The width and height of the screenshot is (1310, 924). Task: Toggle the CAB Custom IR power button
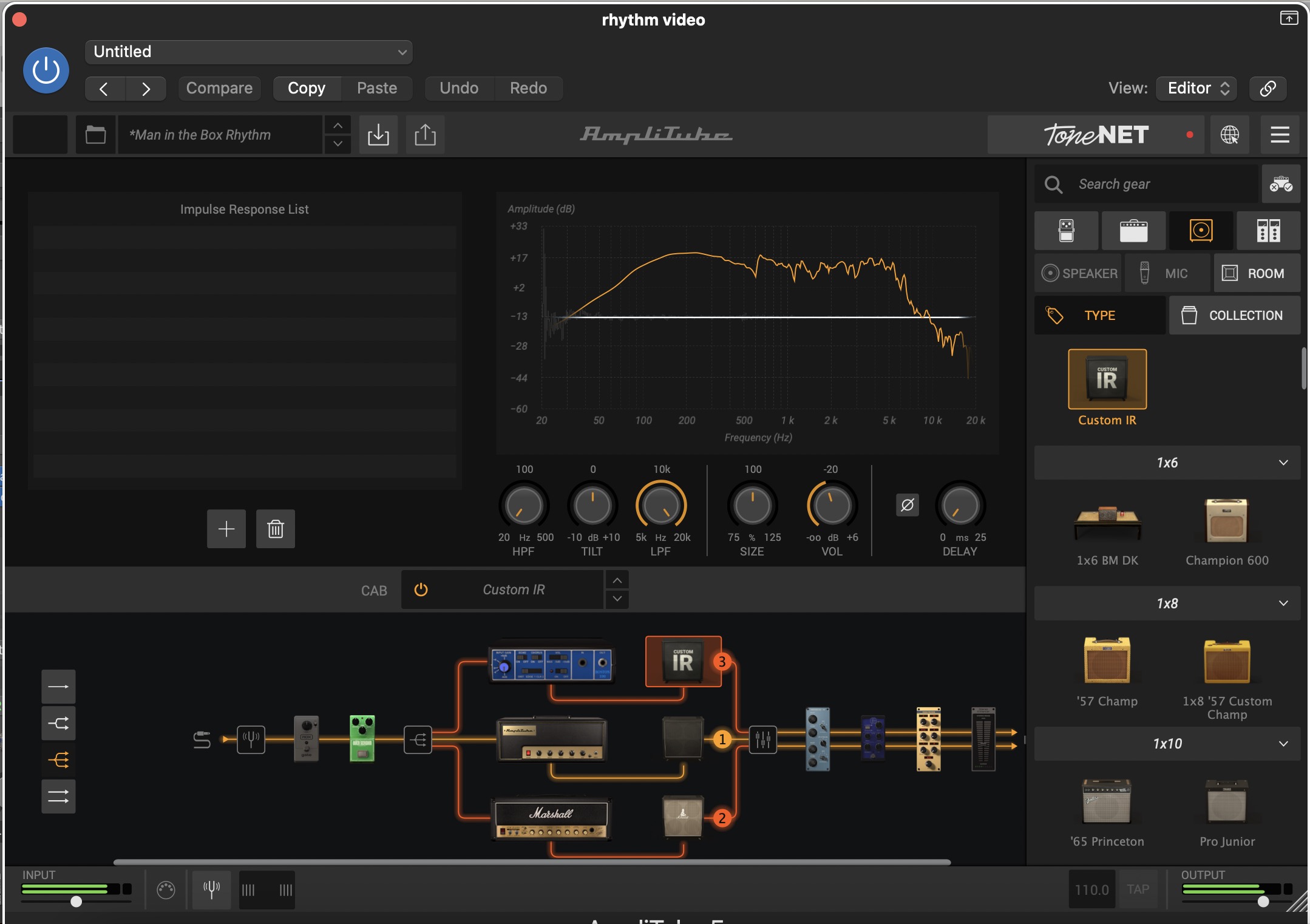point(421,589)
